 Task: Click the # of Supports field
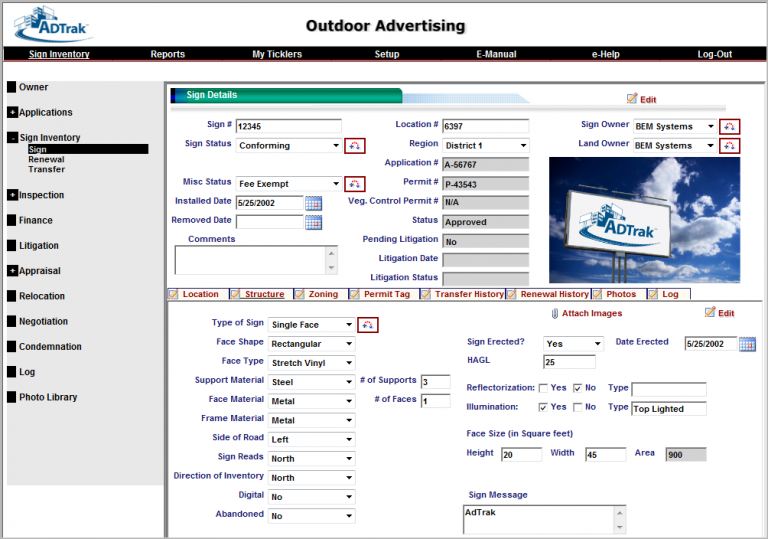click(x=435, y=382)
